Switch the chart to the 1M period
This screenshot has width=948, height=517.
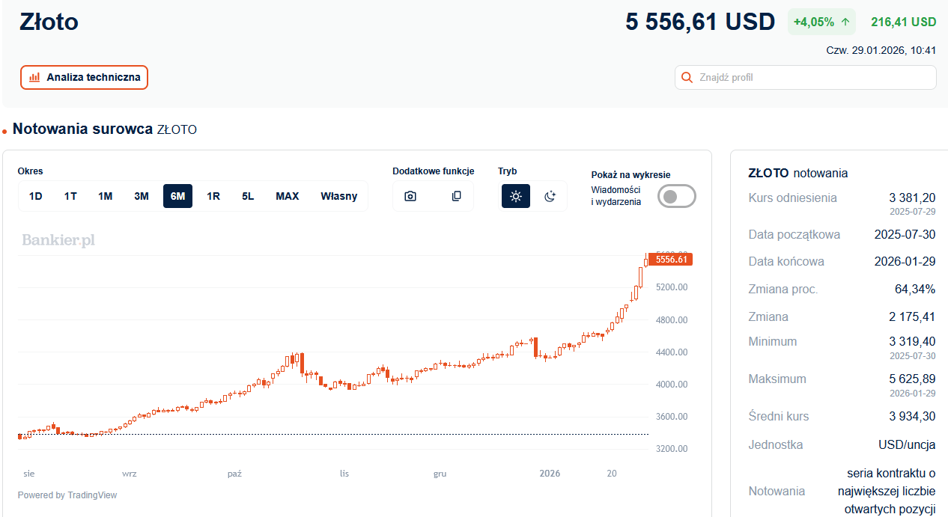click(x=105, y=197)
